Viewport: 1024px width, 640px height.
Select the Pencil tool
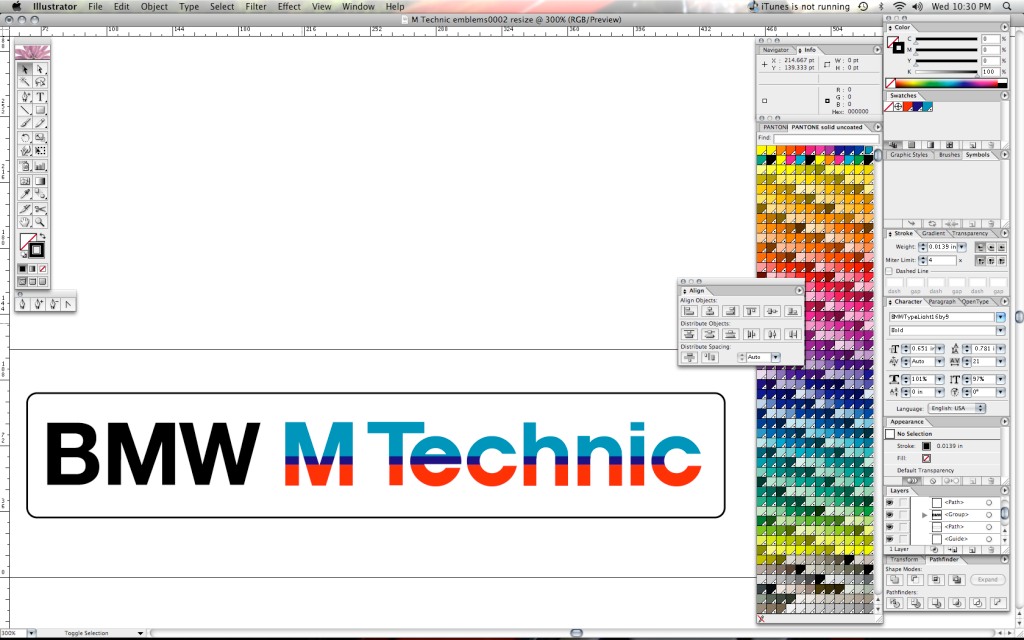(x=40, y=123)
